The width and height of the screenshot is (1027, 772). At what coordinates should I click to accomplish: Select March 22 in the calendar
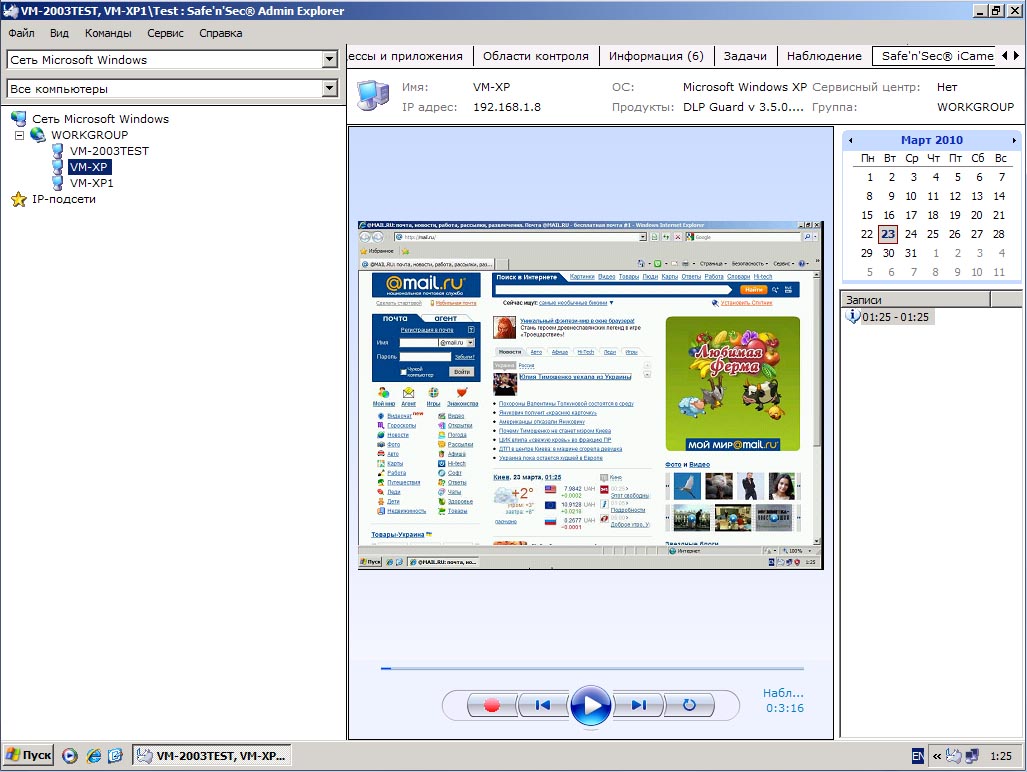pyautogui.click(x=867, y=234)
